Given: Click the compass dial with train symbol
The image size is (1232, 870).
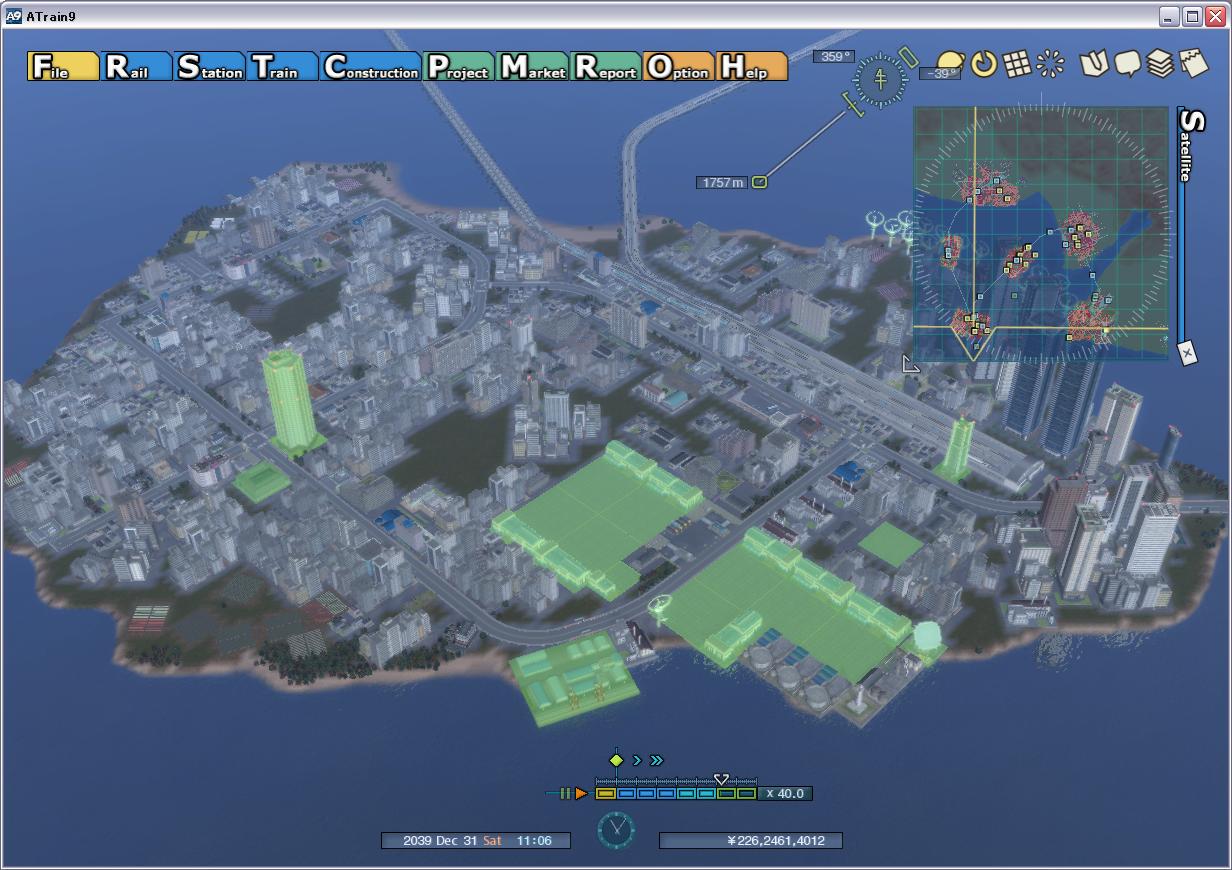Looking at the screenshot, I should coord(881,78).
